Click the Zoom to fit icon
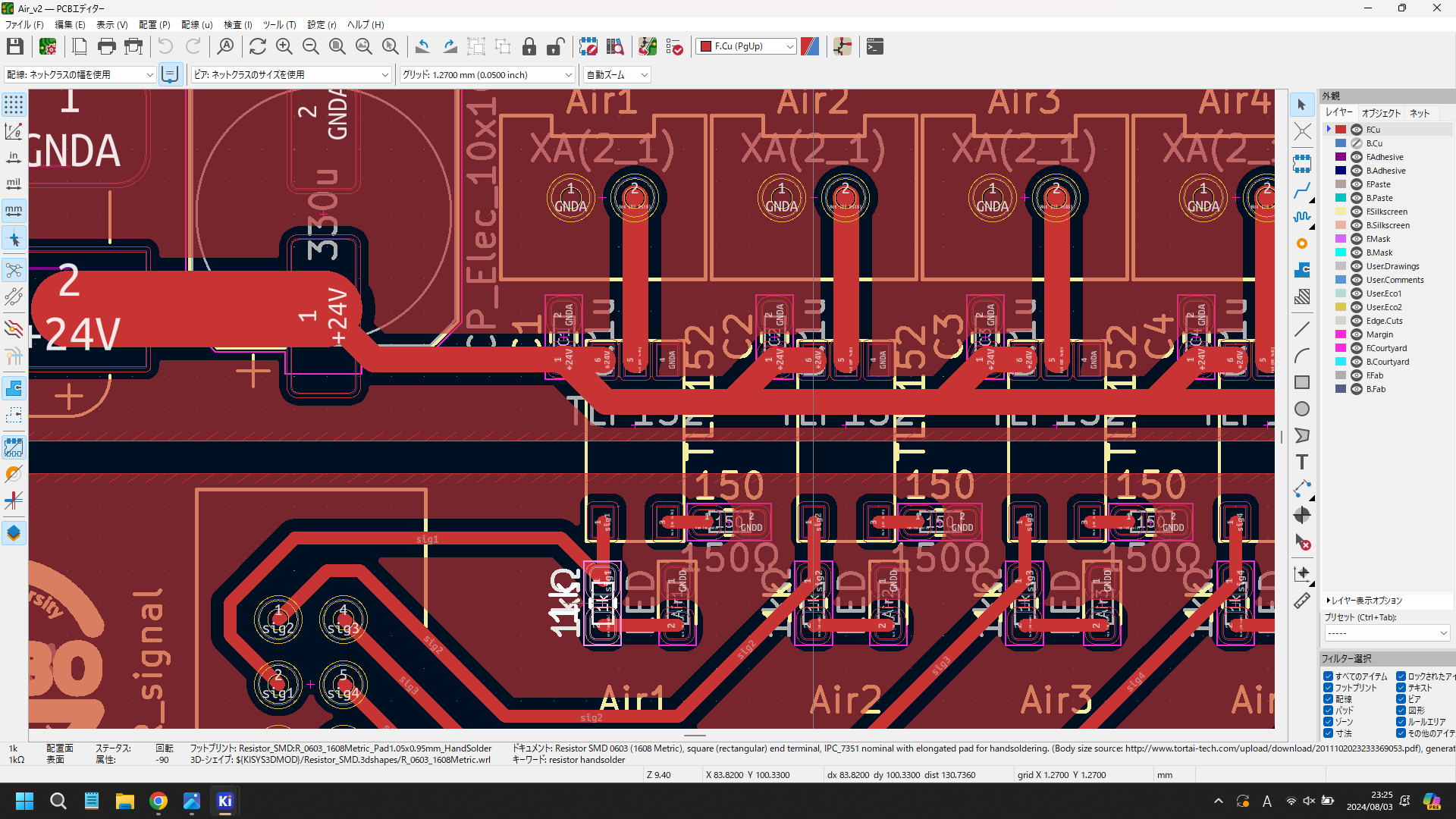The height and width of the screenshot is (819, 1456). 337,47
